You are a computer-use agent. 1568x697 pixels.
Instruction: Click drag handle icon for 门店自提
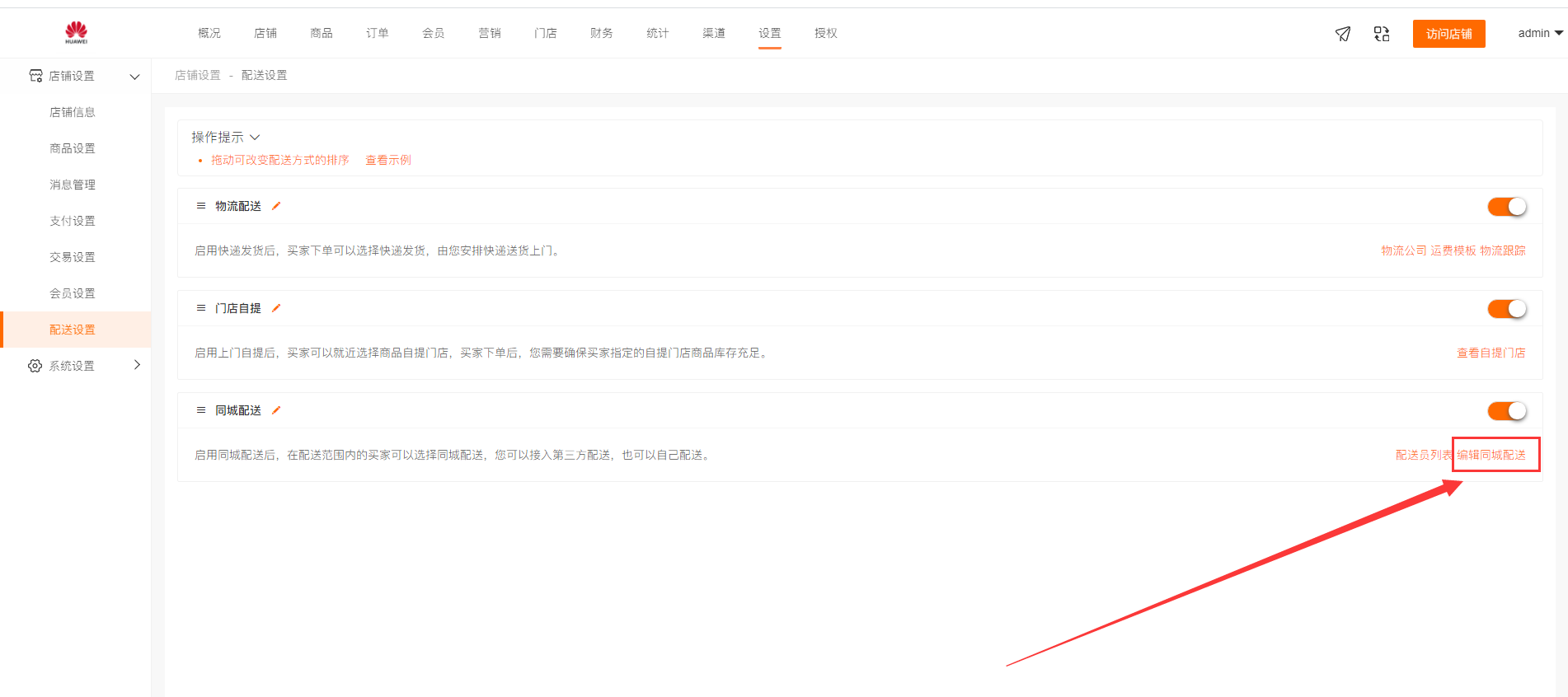tap(200, 308)
